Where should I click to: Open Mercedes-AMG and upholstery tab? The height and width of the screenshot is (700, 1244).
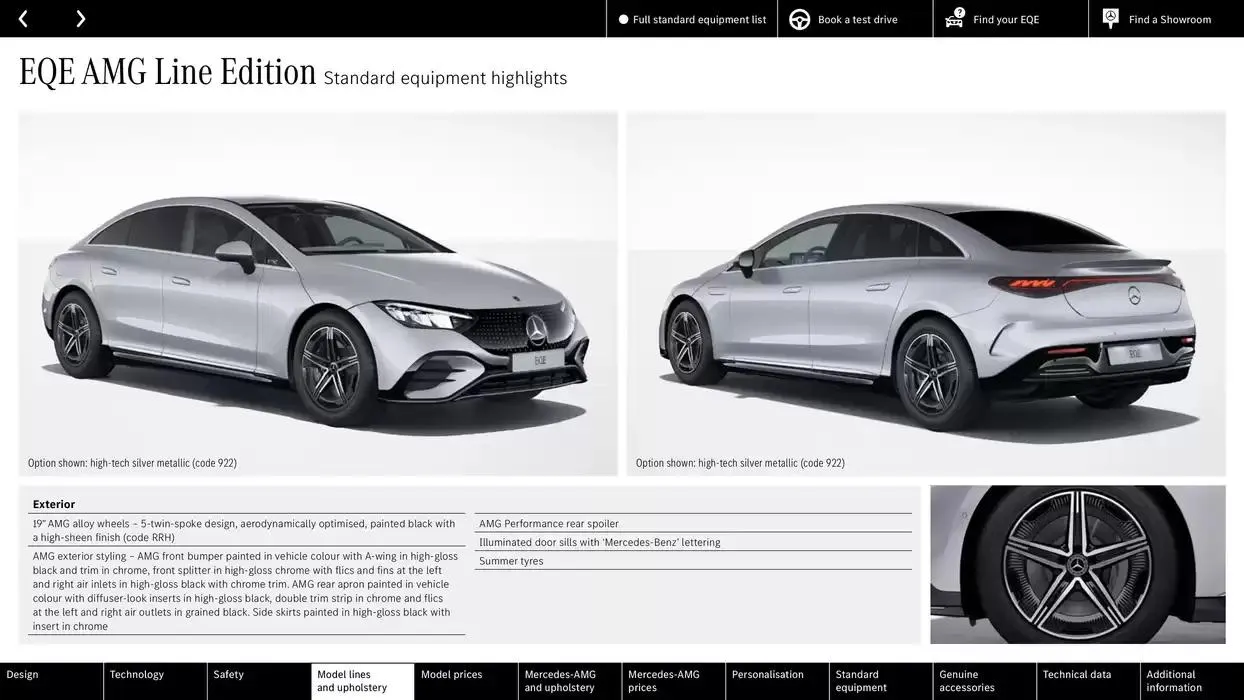click(x=570, y=681)
